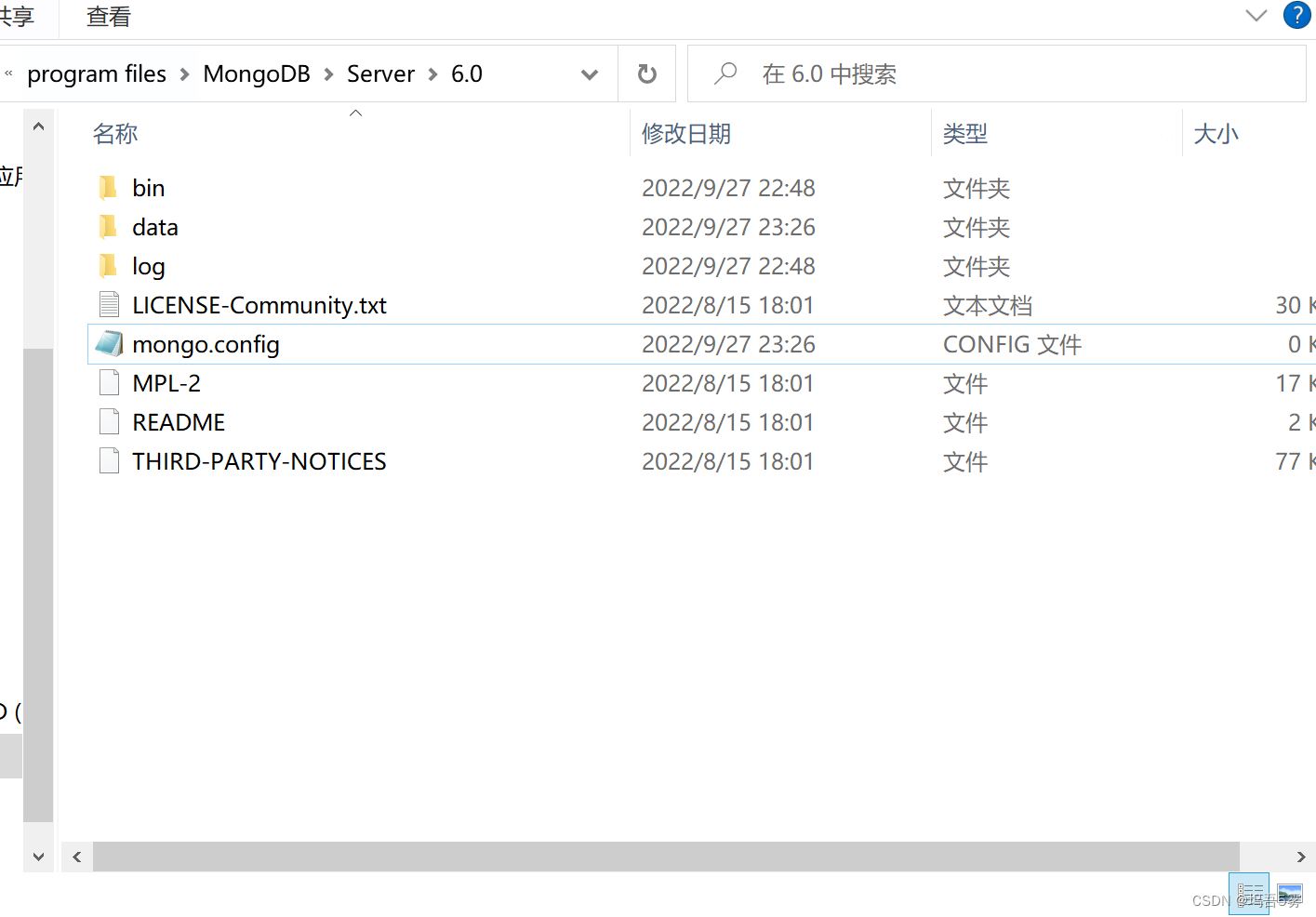Image resolution: width=1316 pixels, height=917 pixels.
Task: Click the horizontal scrollbar right arrow
Action: [1301, 857]
